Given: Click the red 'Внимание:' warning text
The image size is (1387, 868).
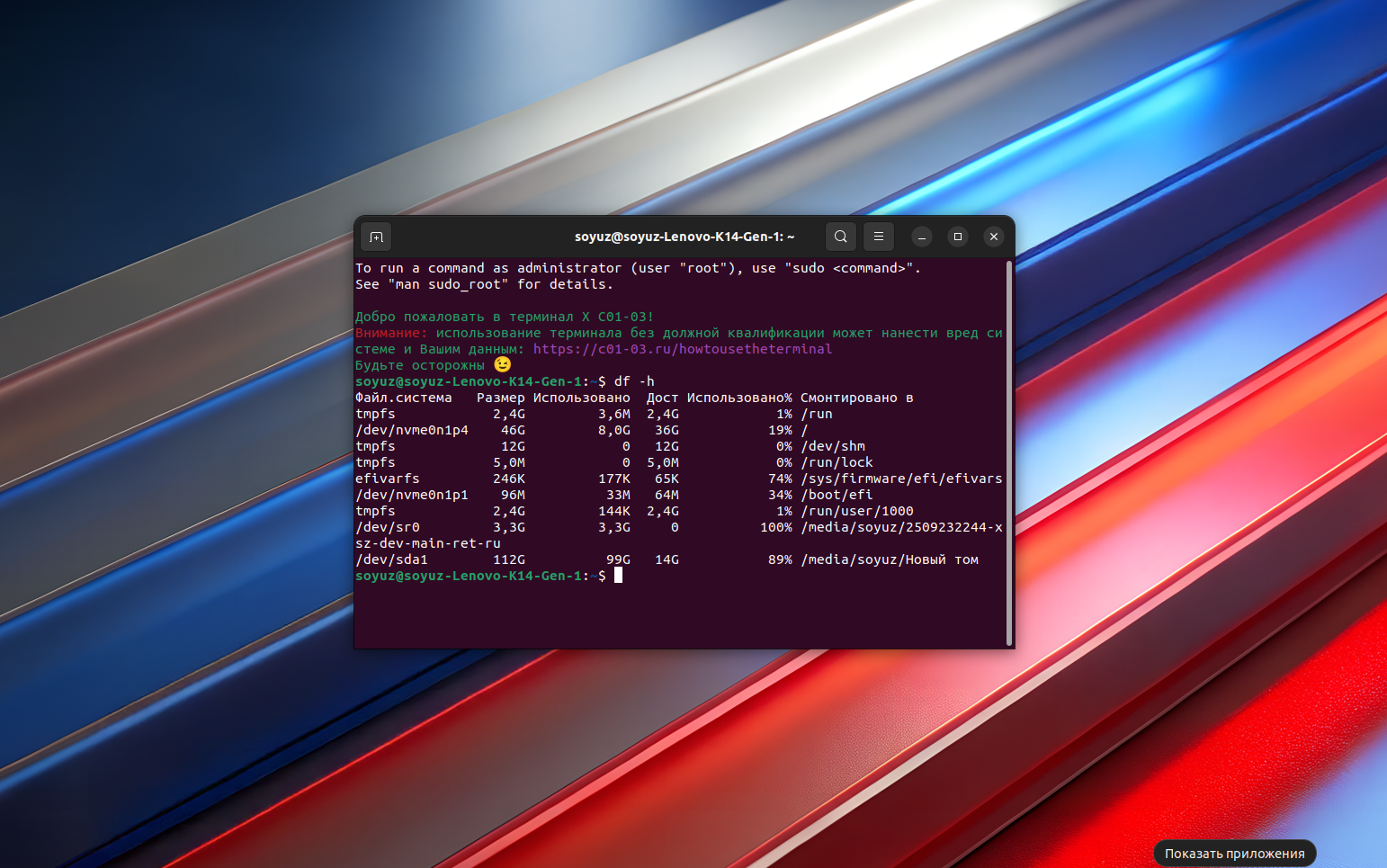Looking at the screenshot, I should (x=391, y=333).
